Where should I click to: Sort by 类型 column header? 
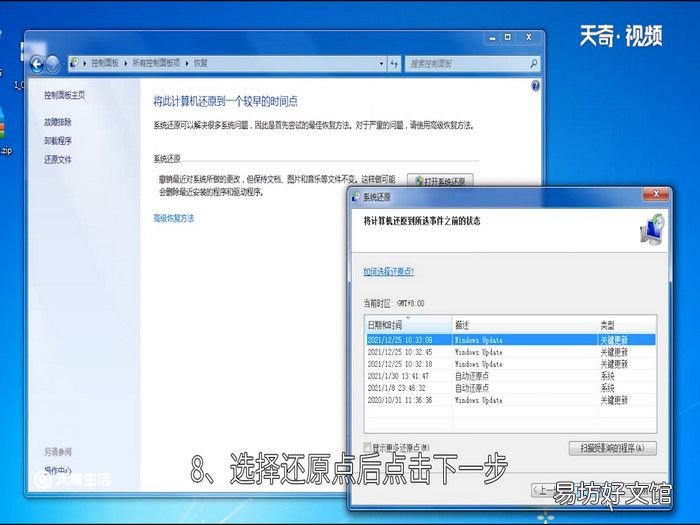[x=627, y=325]
